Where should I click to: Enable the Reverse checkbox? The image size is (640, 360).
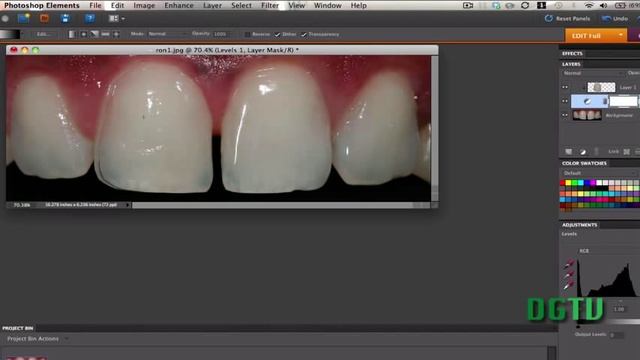coord(247,34)
